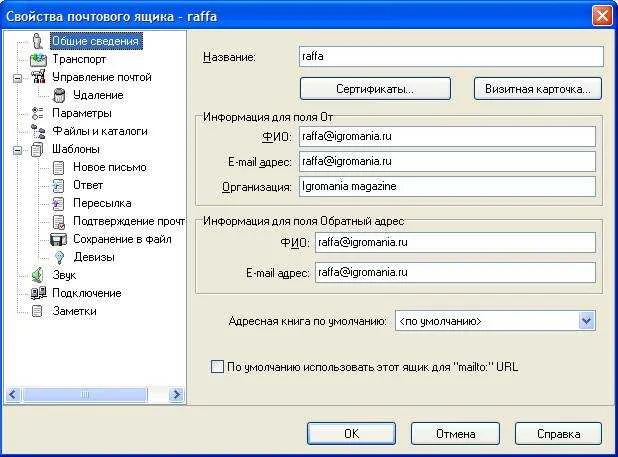Click the person icon beside Общие сведения
This screenshot has width=618, height=457.
click(x=37, y=41)
